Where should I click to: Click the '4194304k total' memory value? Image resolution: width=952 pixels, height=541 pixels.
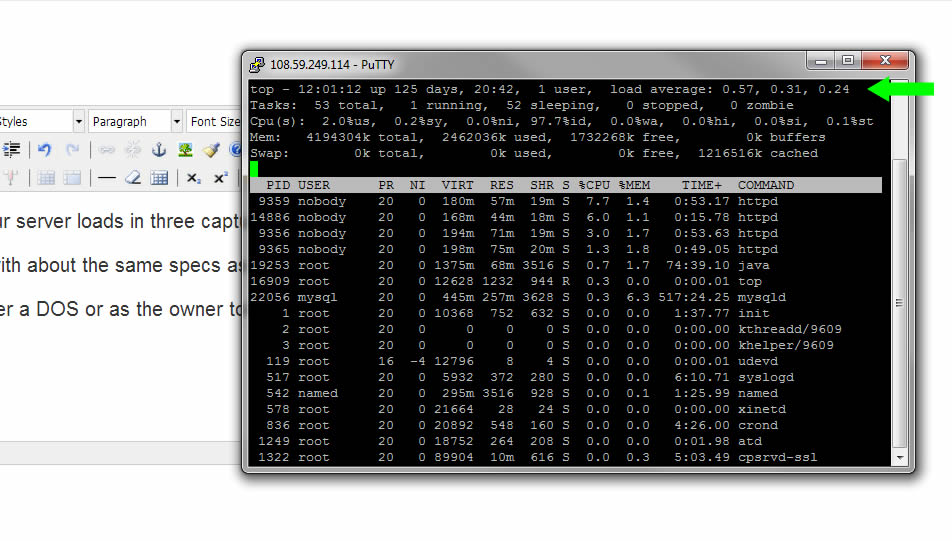tap(364, 137)
